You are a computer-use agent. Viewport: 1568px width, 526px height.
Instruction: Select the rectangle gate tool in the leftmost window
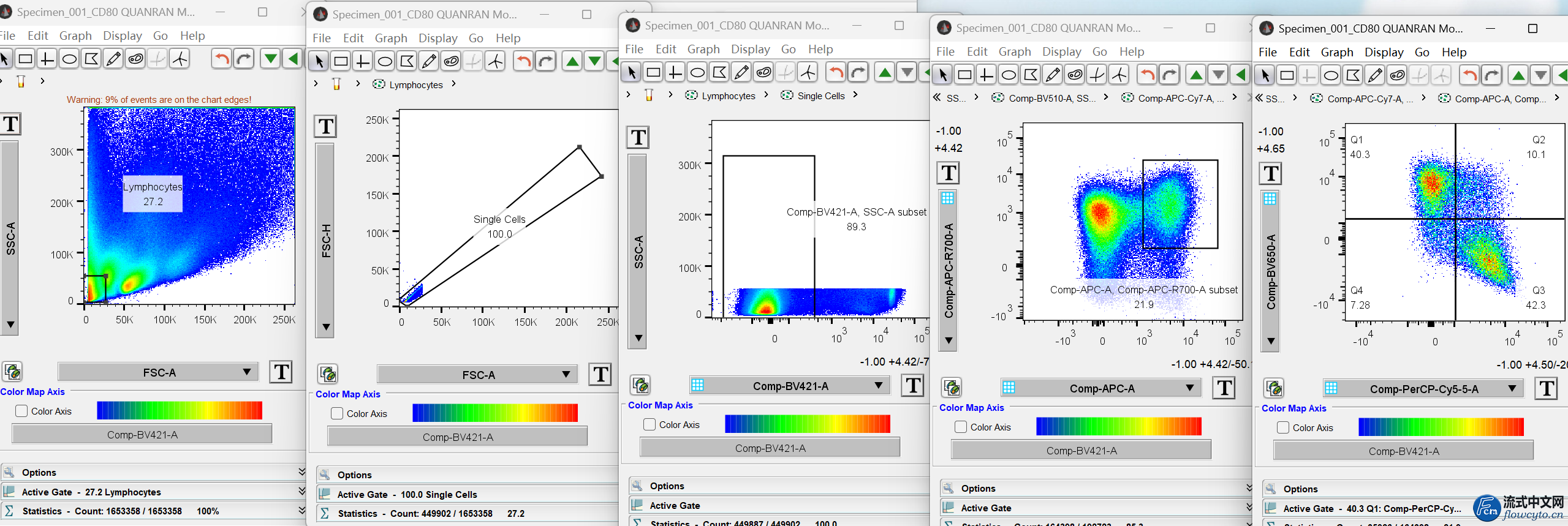click(25, 59)
